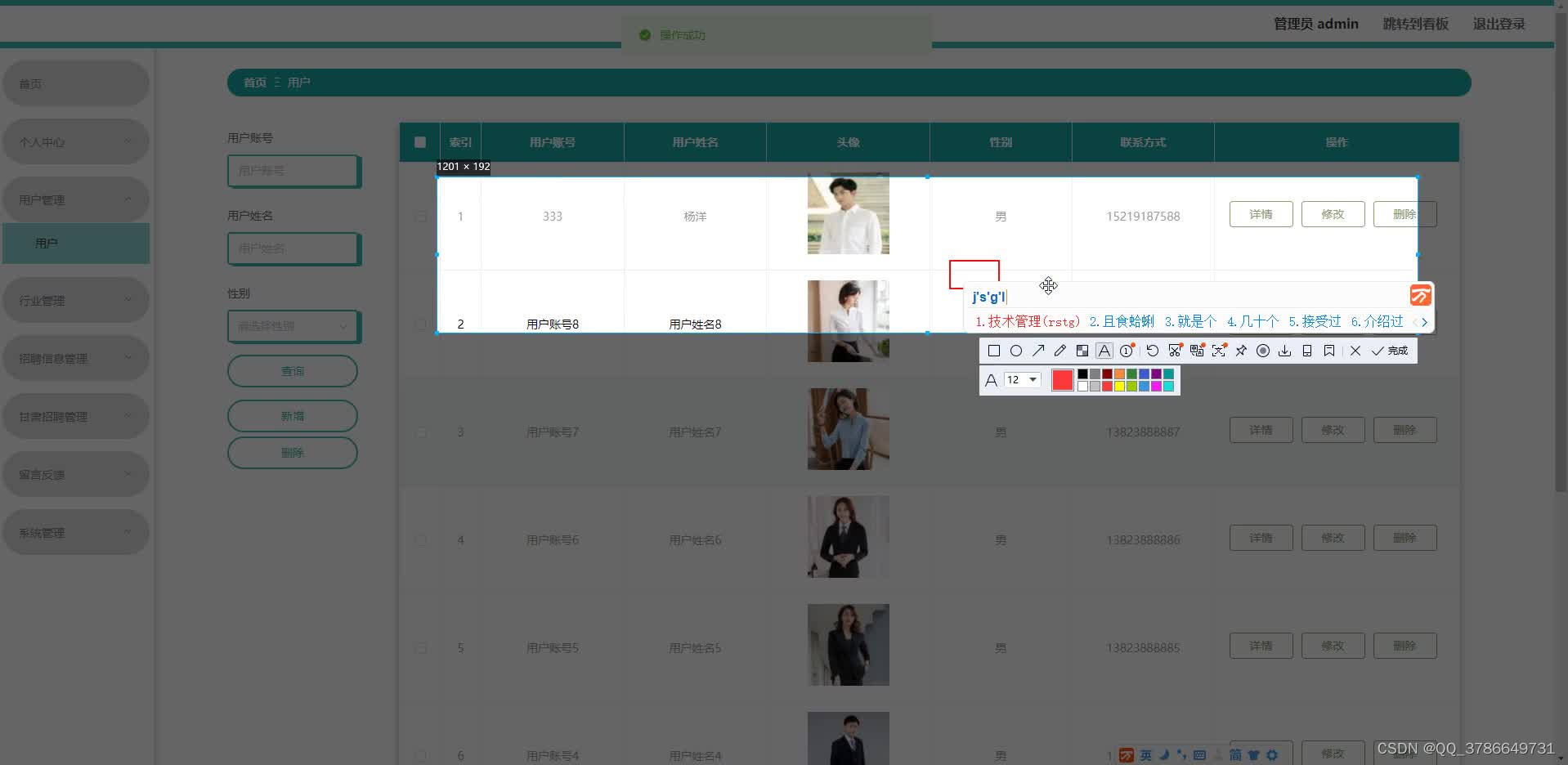Expand the 招聘信息管理 sidebar menu
The image size is (1568, 765).
[76, 359]
